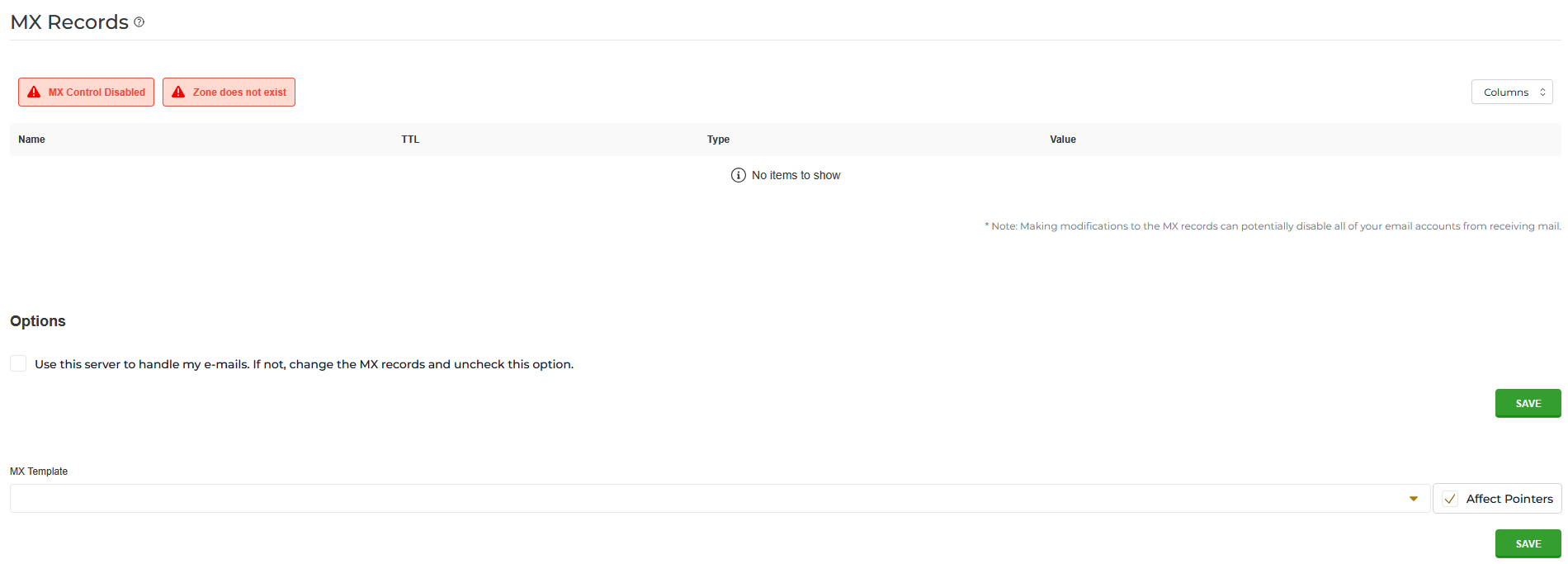Sort by the Value column header

[1063, 140]
